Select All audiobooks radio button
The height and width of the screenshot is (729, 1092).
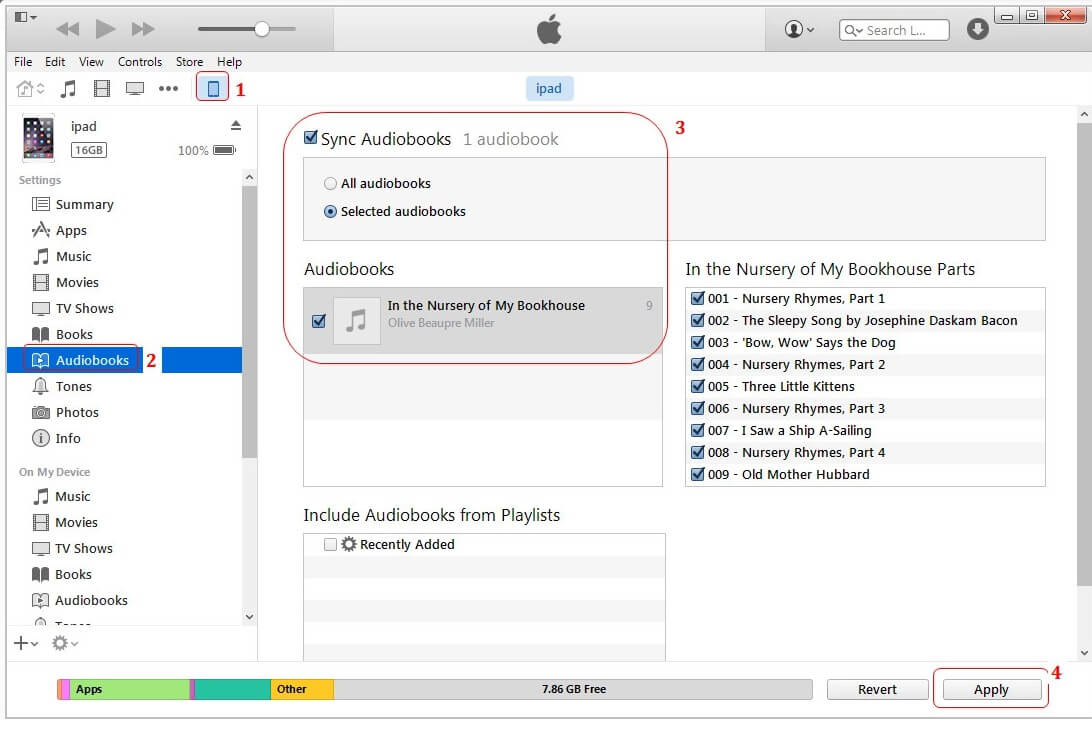tap(330, 184)
